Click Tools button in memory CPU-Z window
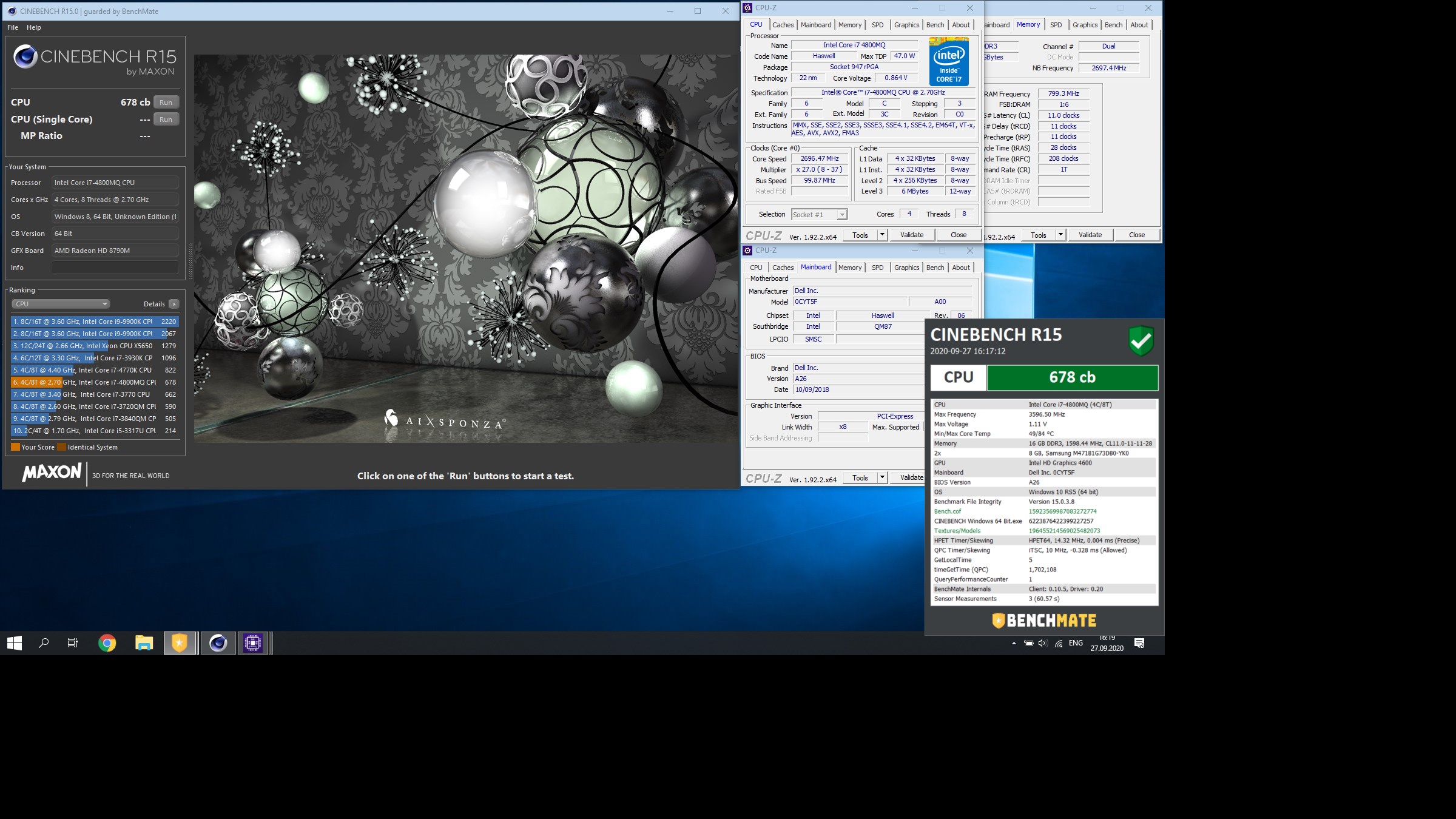This screenshot has height=819, width=1456. (x=1038, y=235)
